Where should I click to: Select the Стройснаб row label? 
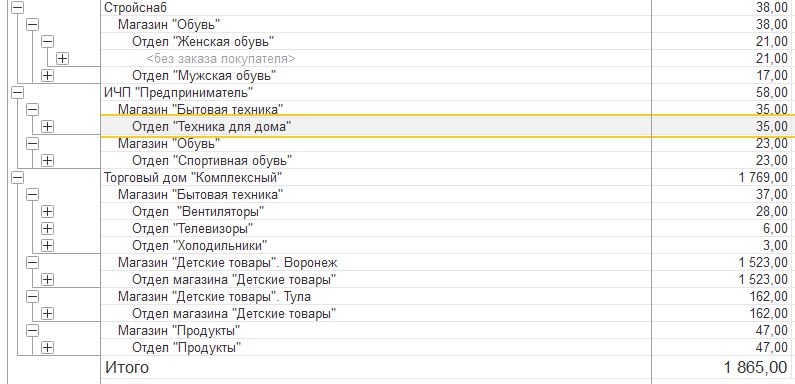click(x=135, y=8)
